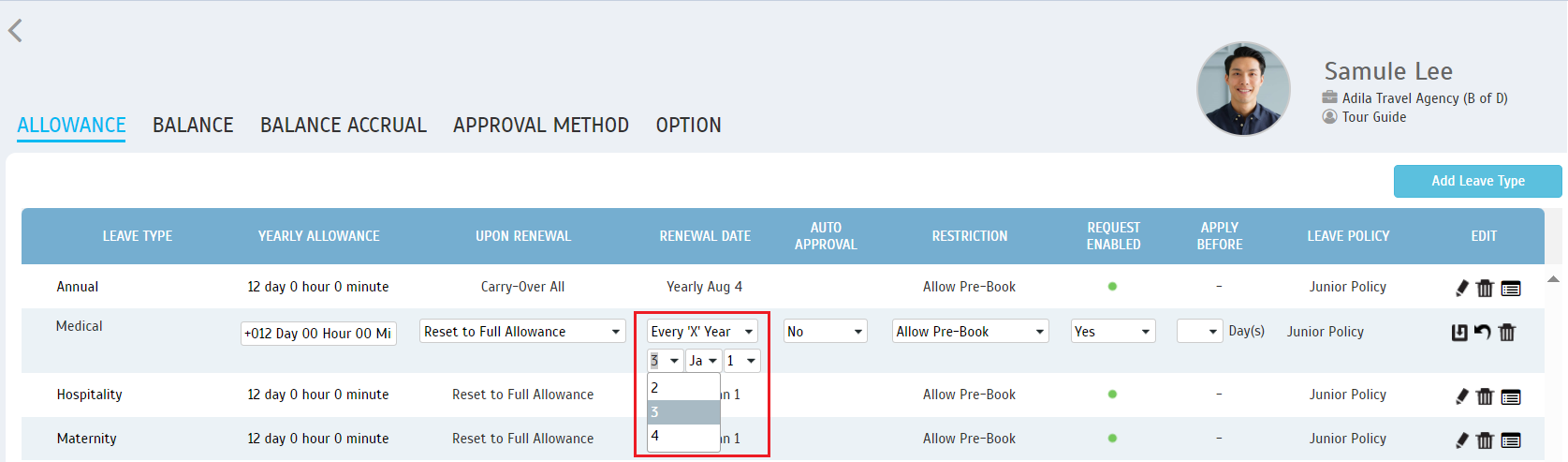
Task: Click the Medical yearly allowance input field
Action: tap(318, 334)
